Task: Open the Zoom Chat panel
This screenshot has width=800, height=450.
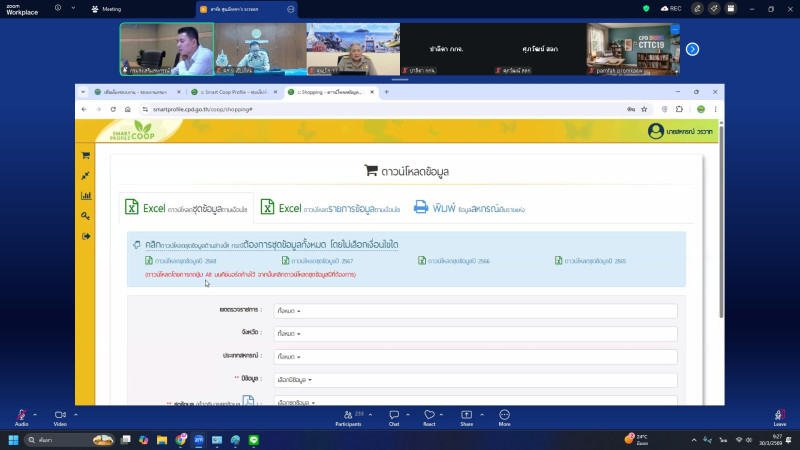Action: point(394,417)
